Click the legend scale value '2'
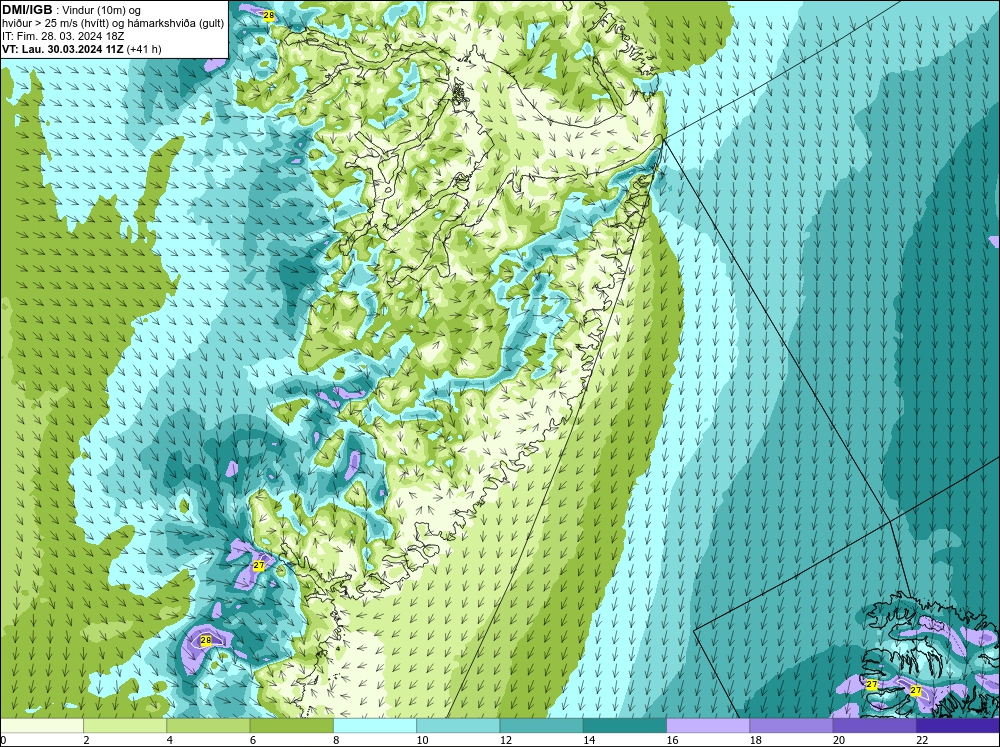The image size is (1000, 747). tap(86, 740)
